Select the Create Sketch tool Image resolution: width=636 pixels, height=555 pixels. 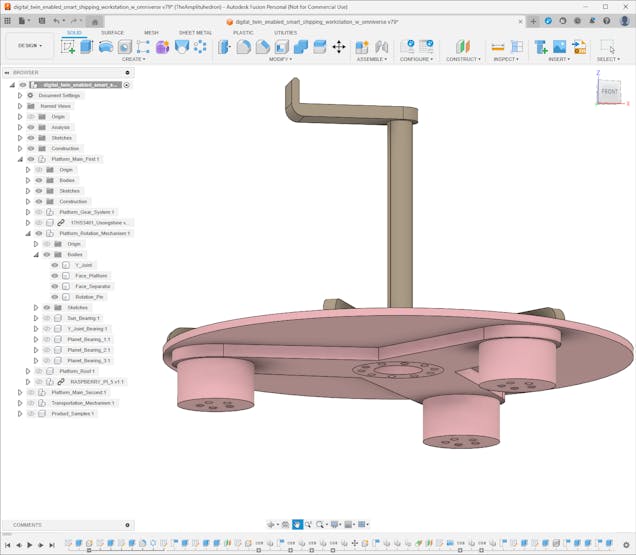[x=68, y=47]
